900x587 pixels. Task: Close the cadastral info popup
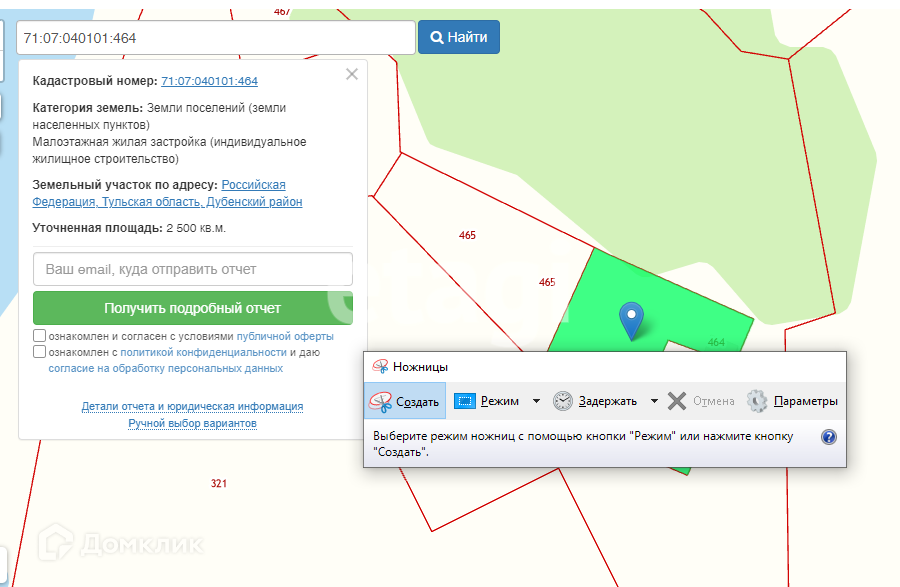pos(352,74)
